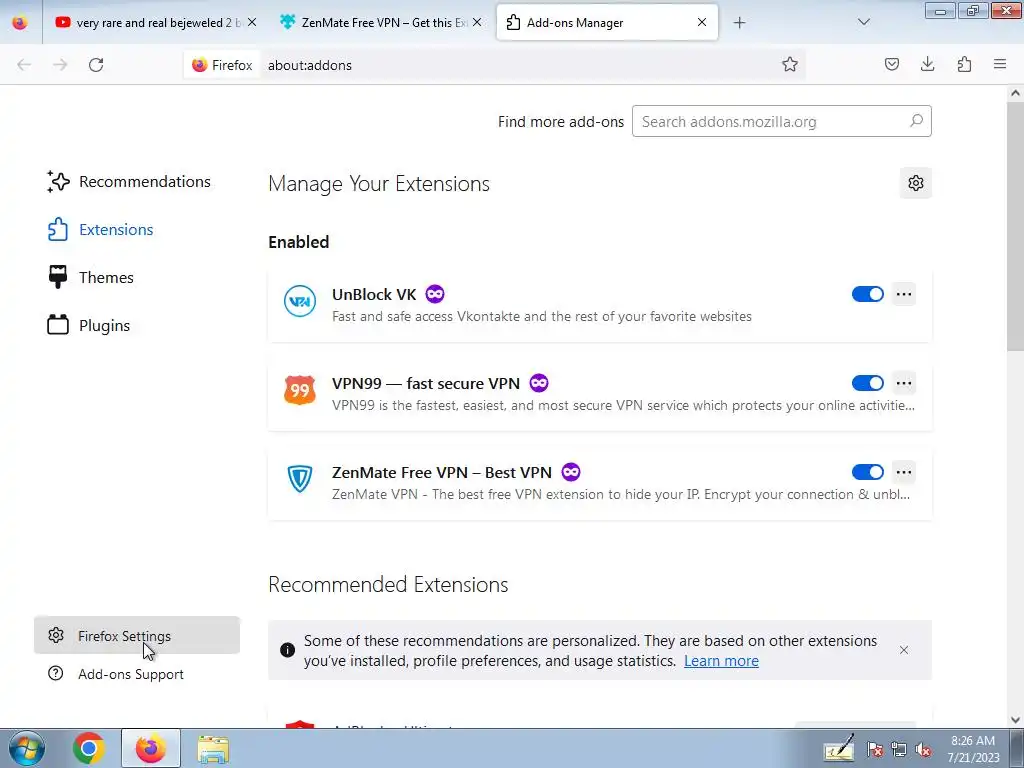Click recommended badge next to ZenMate Free VPN
Image resolution: width=1024 pixels, height=768 pixels.
pyautogui.click(x=571, y=472)
